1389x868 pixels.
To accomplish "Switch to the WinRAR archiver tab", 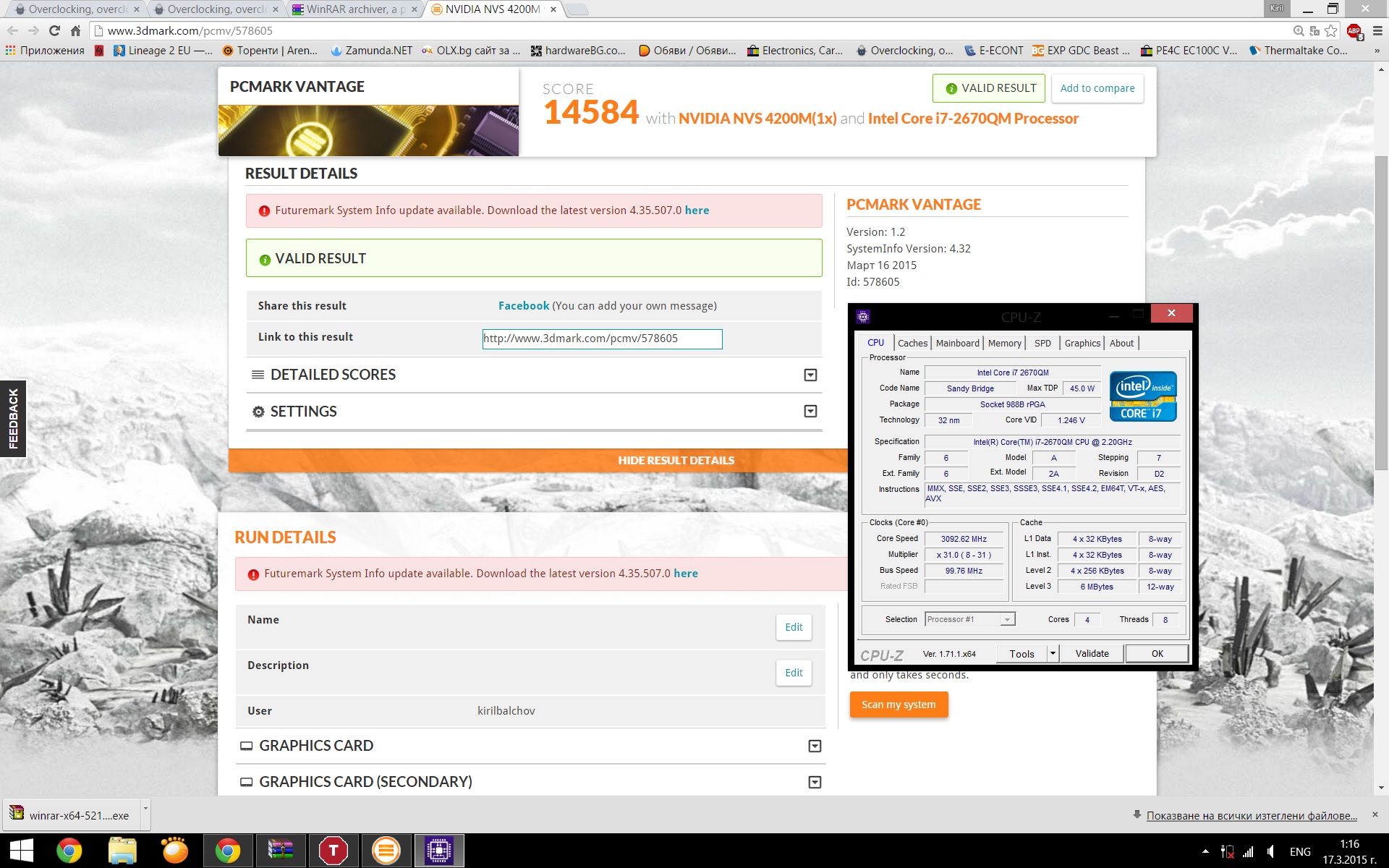I will (x=355, y=9).
